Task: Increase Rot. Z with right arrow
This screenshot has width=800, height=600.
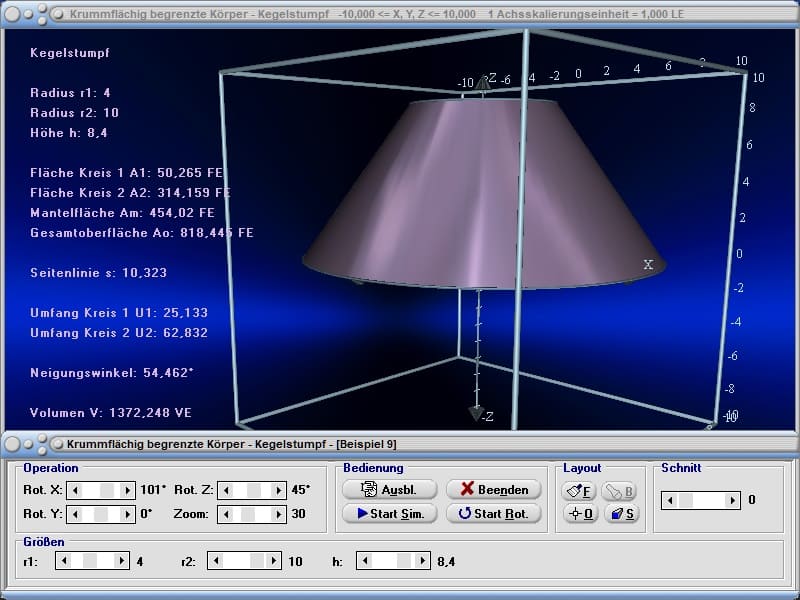Action: click(278, 490)
